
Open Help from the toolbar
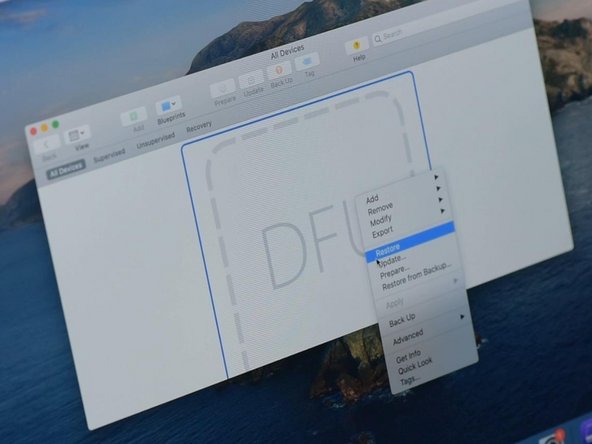pyautogui.click(x=356, y=46)
